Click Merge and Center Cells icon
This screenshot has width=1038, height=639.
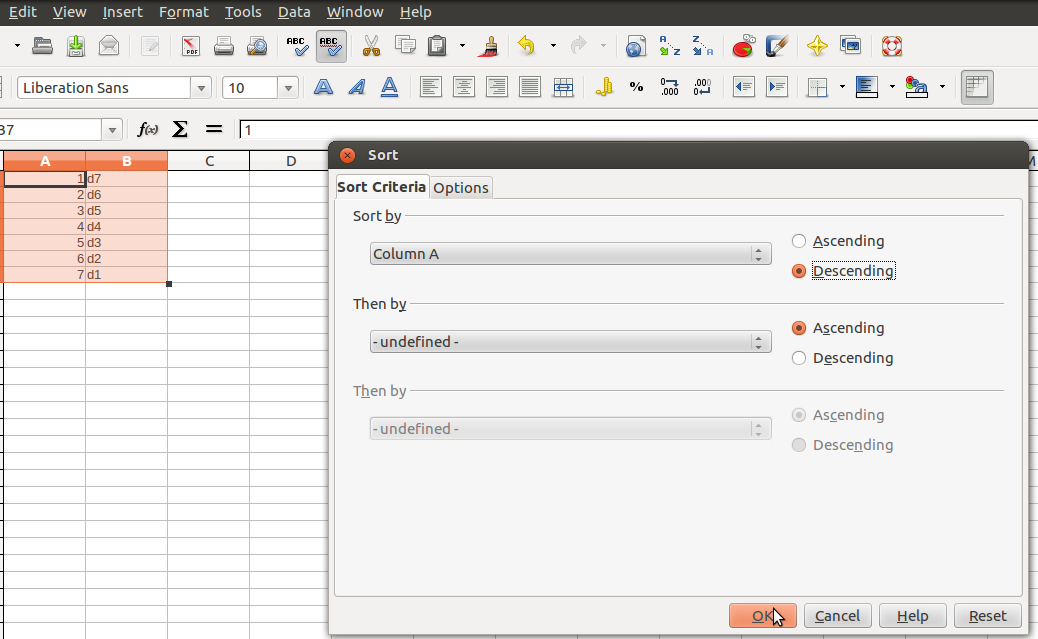(563, 87)
